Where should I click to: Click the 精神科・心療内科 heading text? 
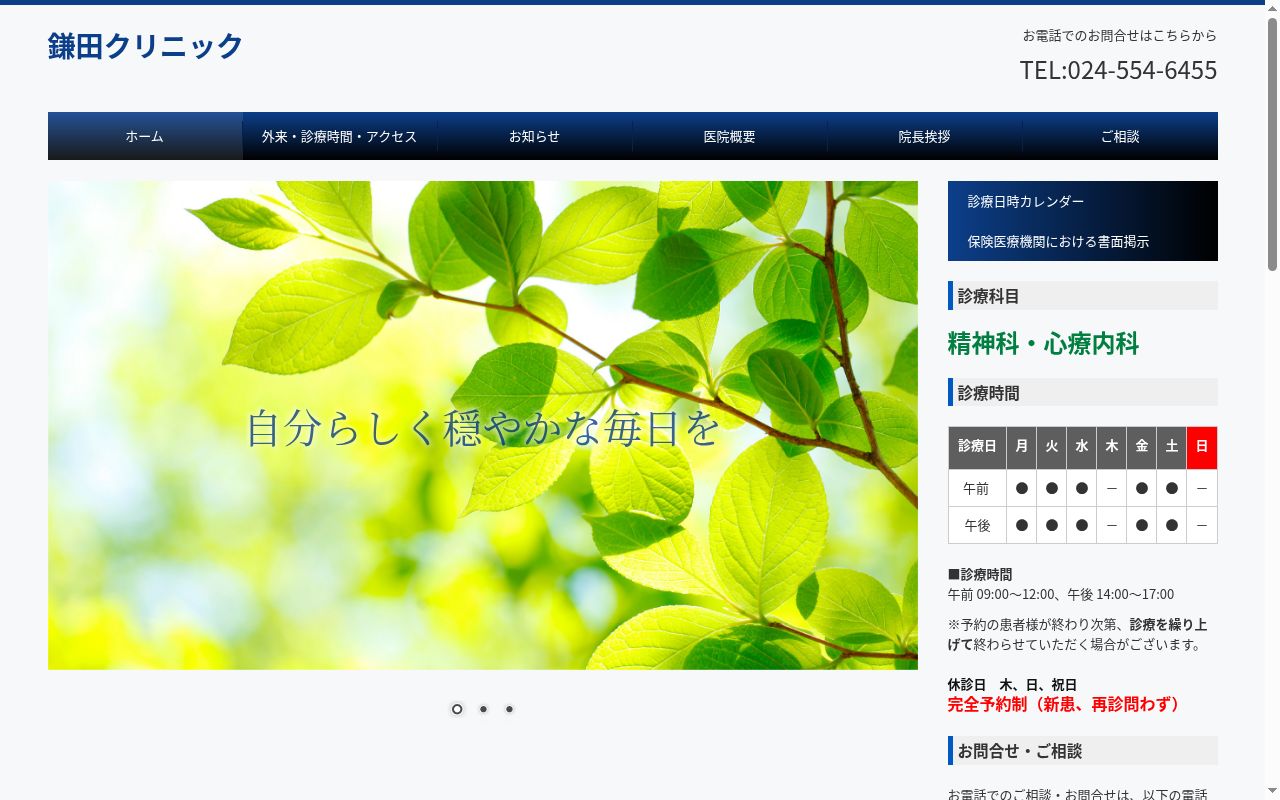point(1043,344)
